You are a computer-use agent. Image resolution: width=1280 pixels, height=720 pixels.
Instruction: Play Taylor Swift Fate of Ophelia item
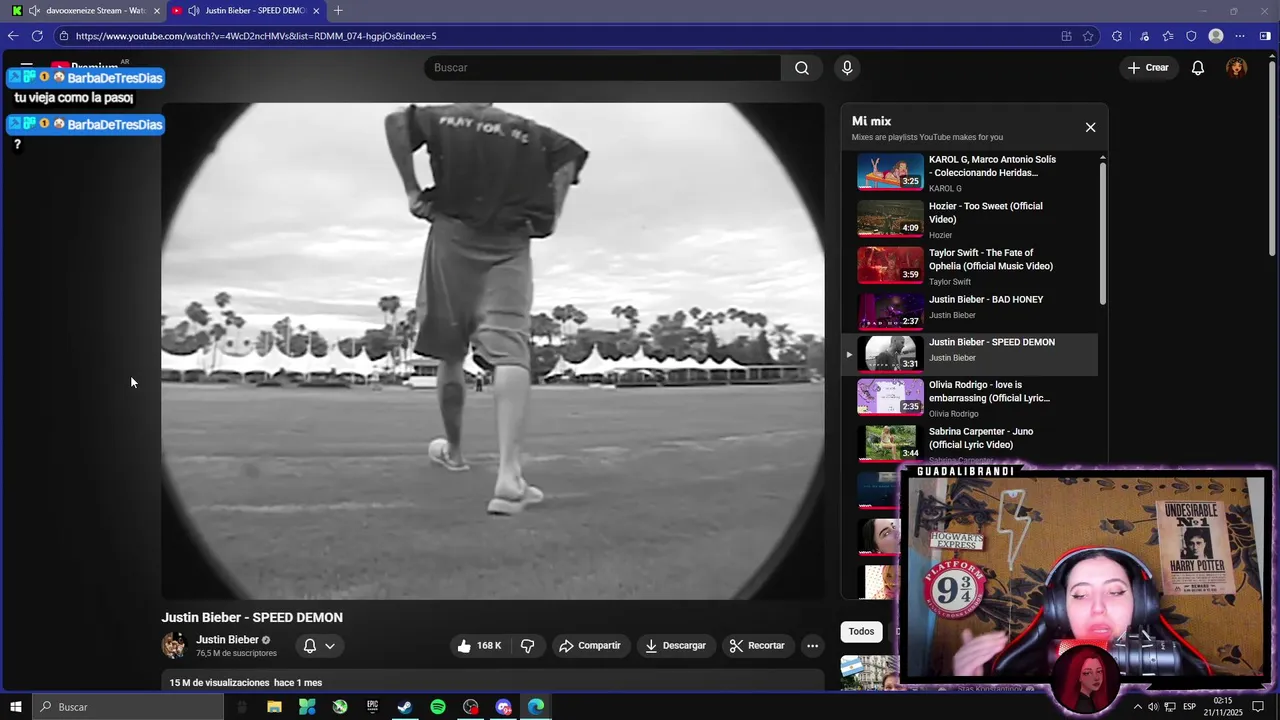coord(970,266)
